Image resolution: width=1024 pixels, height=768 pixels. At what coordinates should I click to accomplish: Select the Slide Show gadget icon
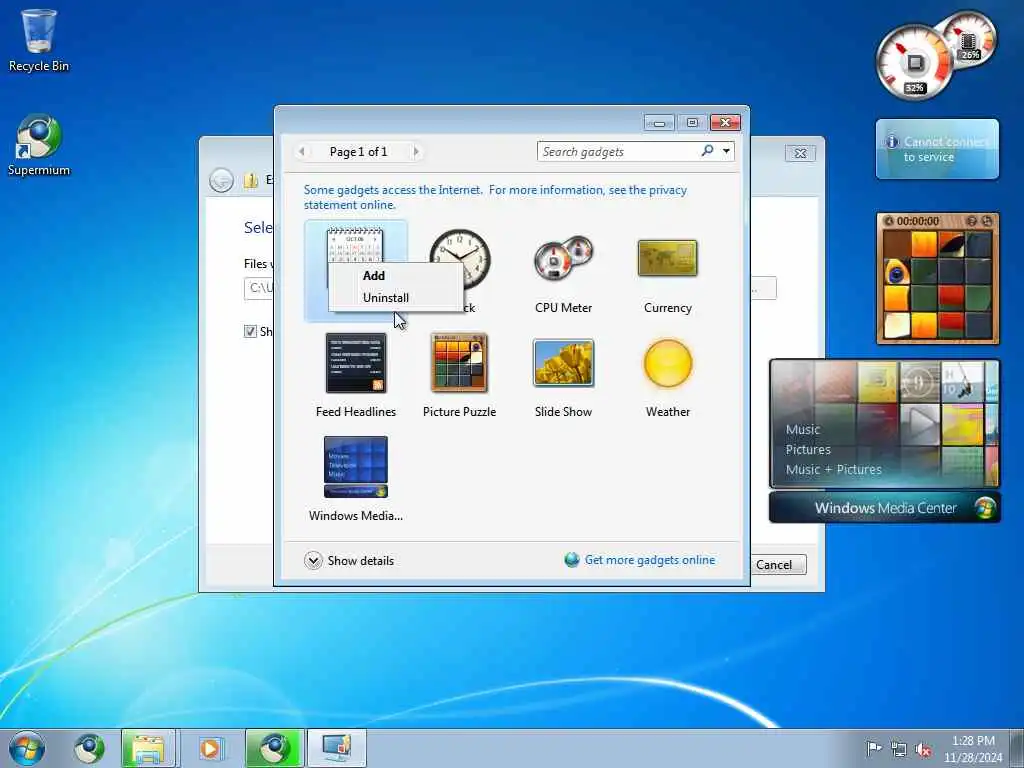click(563, 363)
